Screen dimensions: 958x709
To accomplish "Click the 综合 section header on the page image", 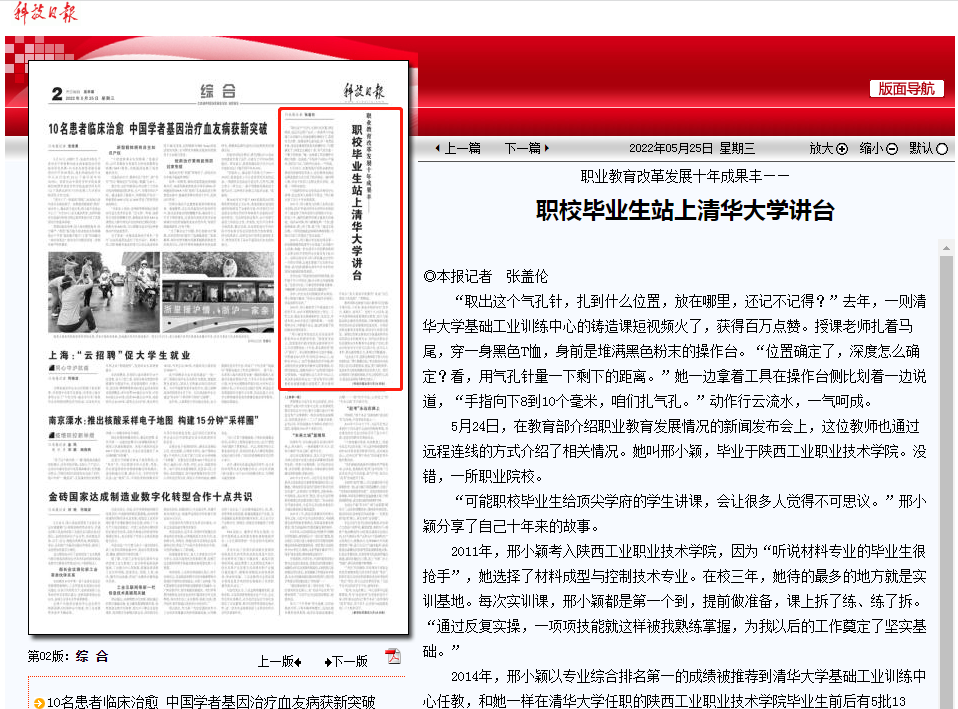I will 218,91.
